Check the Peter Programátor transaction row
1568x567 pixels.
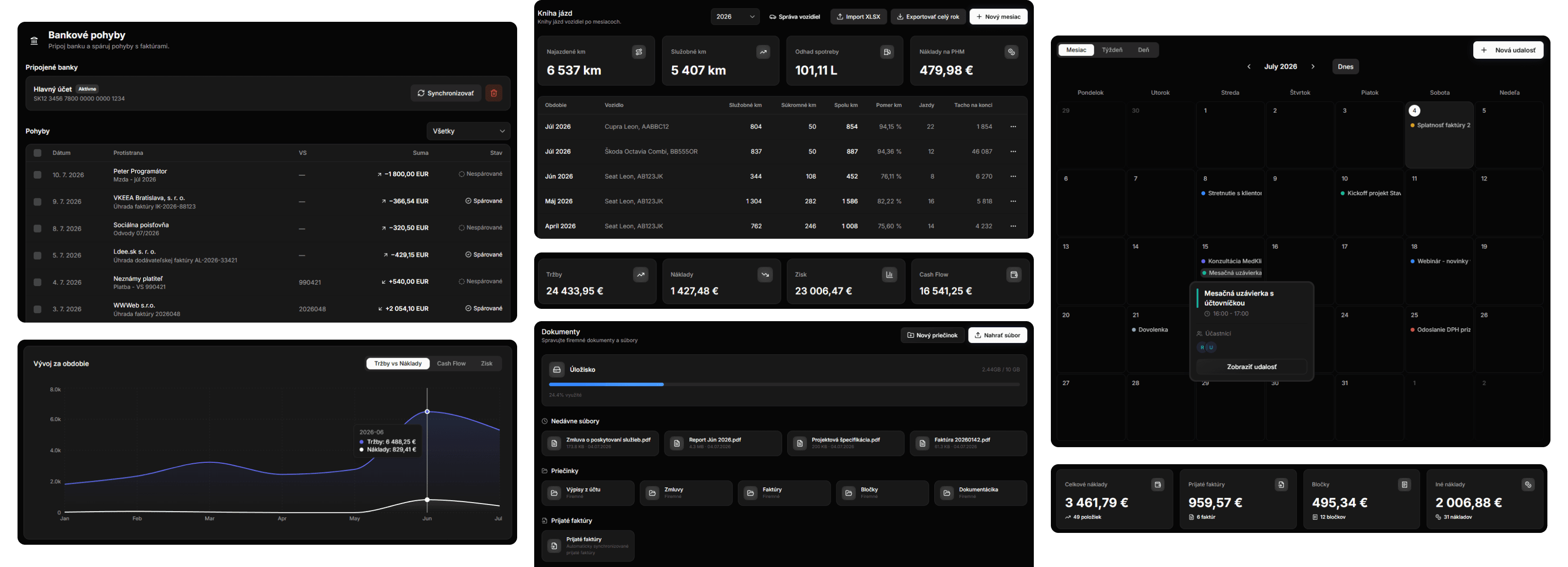[x=37, y=175]
